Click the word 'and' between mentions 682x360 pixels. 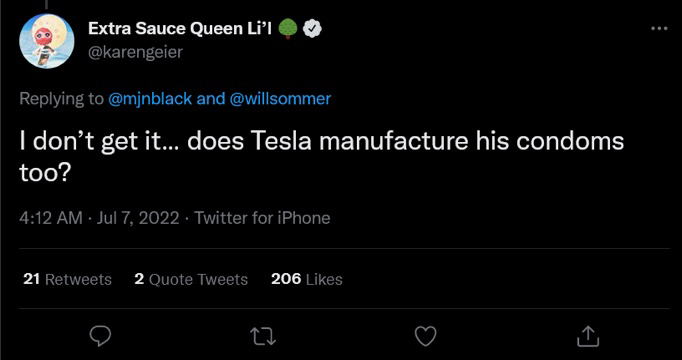(210, 99)
